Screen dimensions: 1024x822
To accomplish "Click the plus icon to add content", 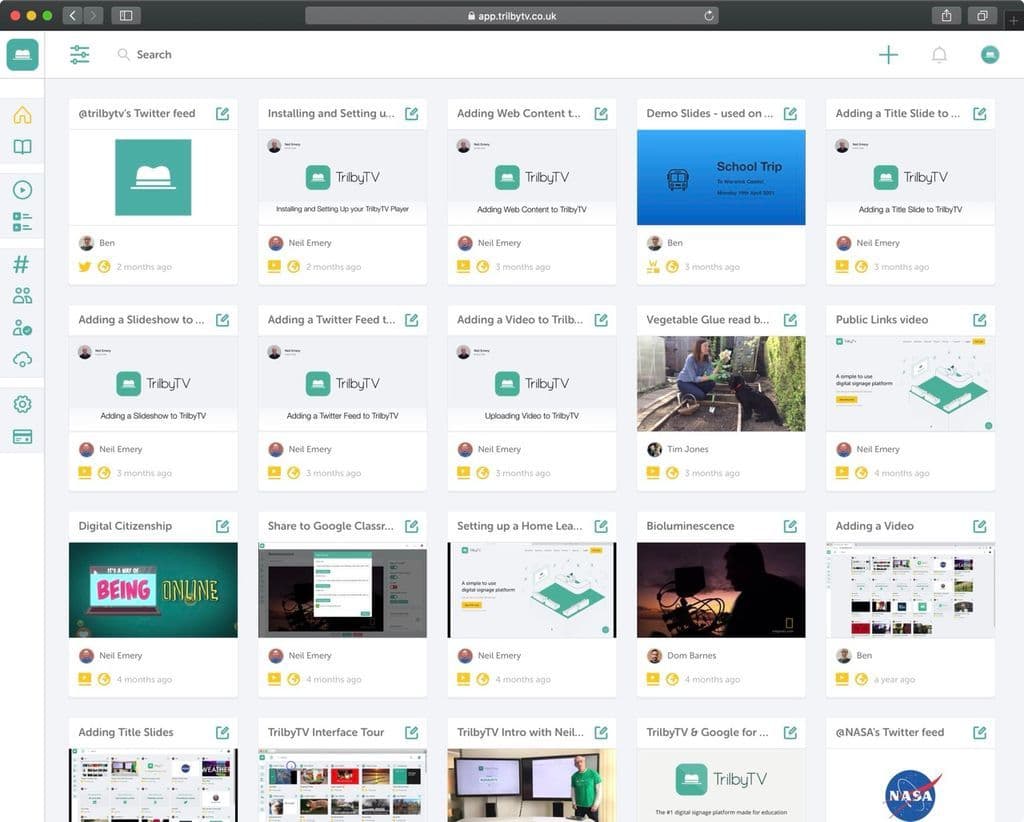I will [888, 55].
